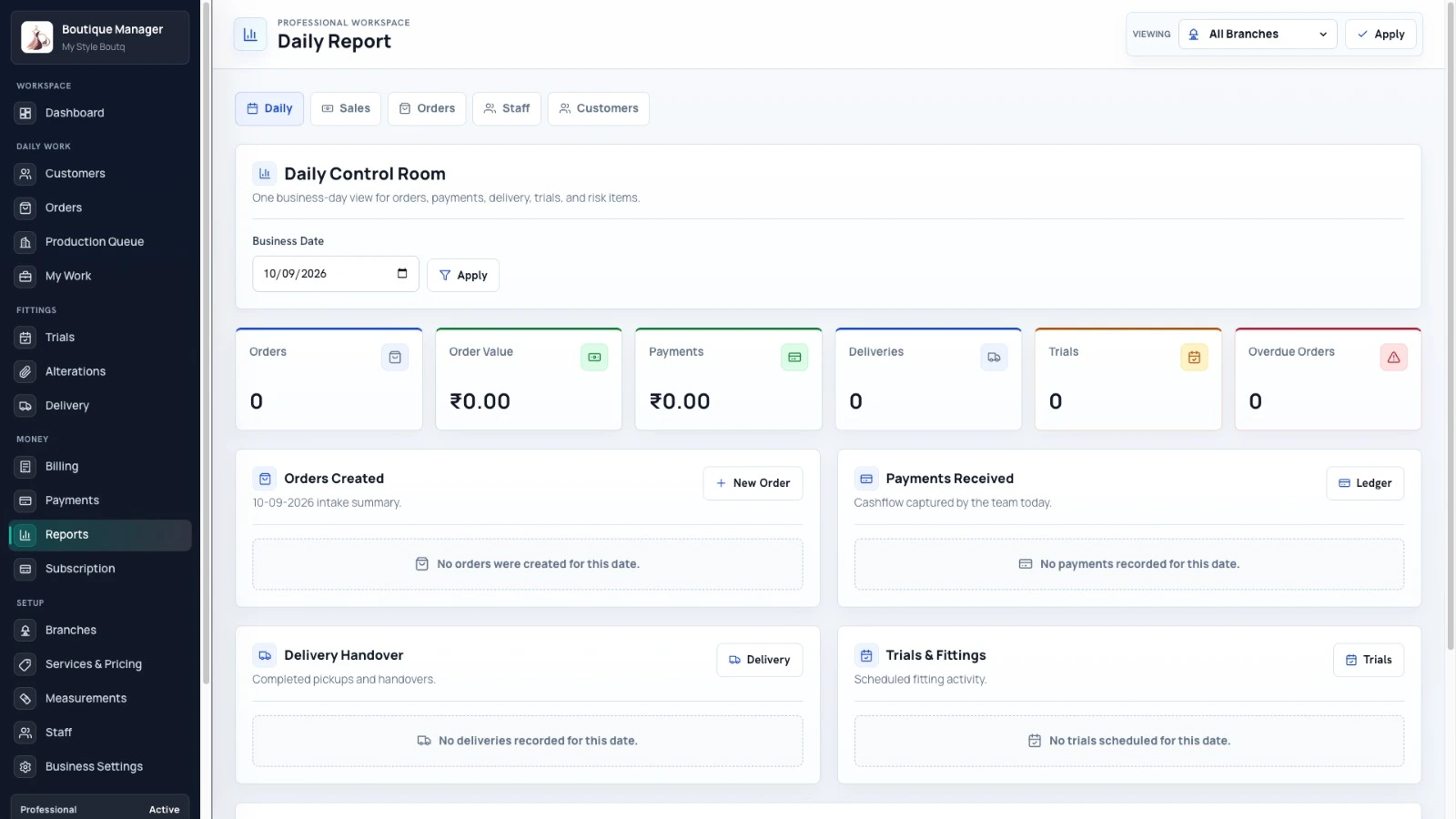
Task: Click the Billing sidebar icon
Action: [x=25, y=467]
